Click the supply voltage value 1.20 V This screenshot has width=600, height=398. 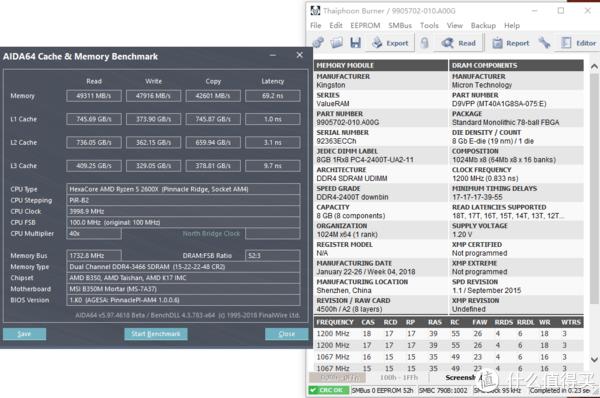462,235
